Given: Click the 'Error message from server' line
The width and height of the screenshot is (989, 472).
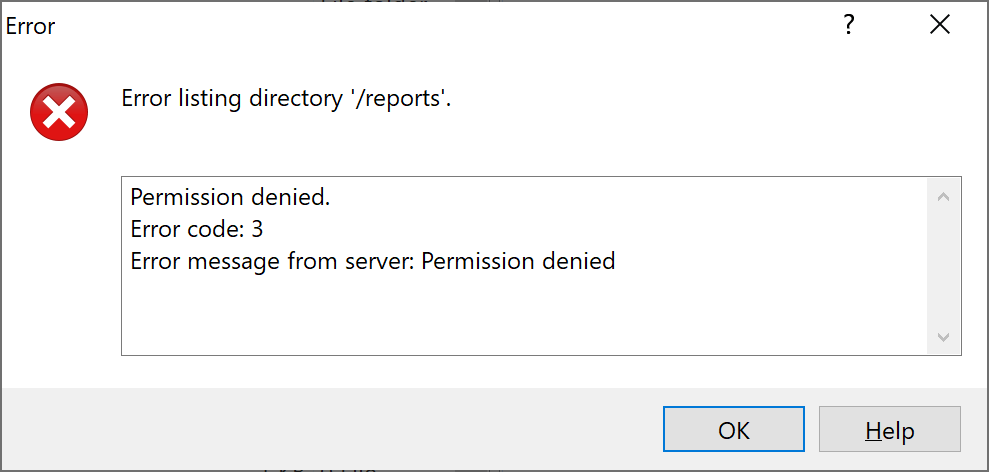Looking at the screenshot, I should [x=372, y=262].
